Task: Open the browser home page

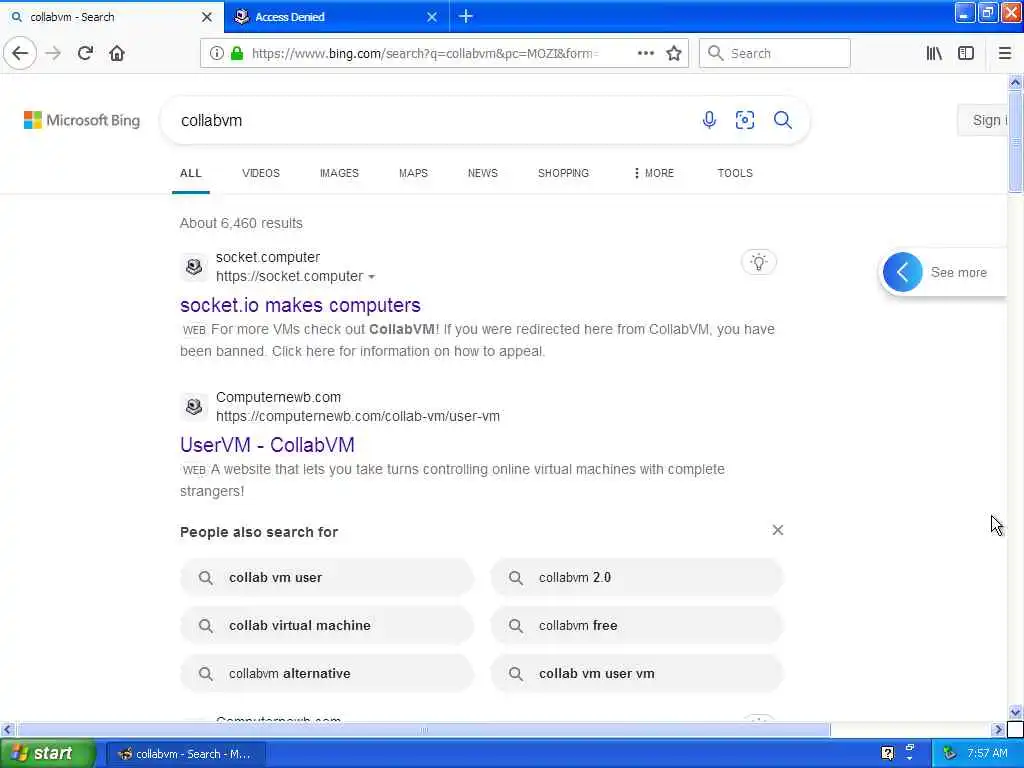Action: tap(117, 53)
